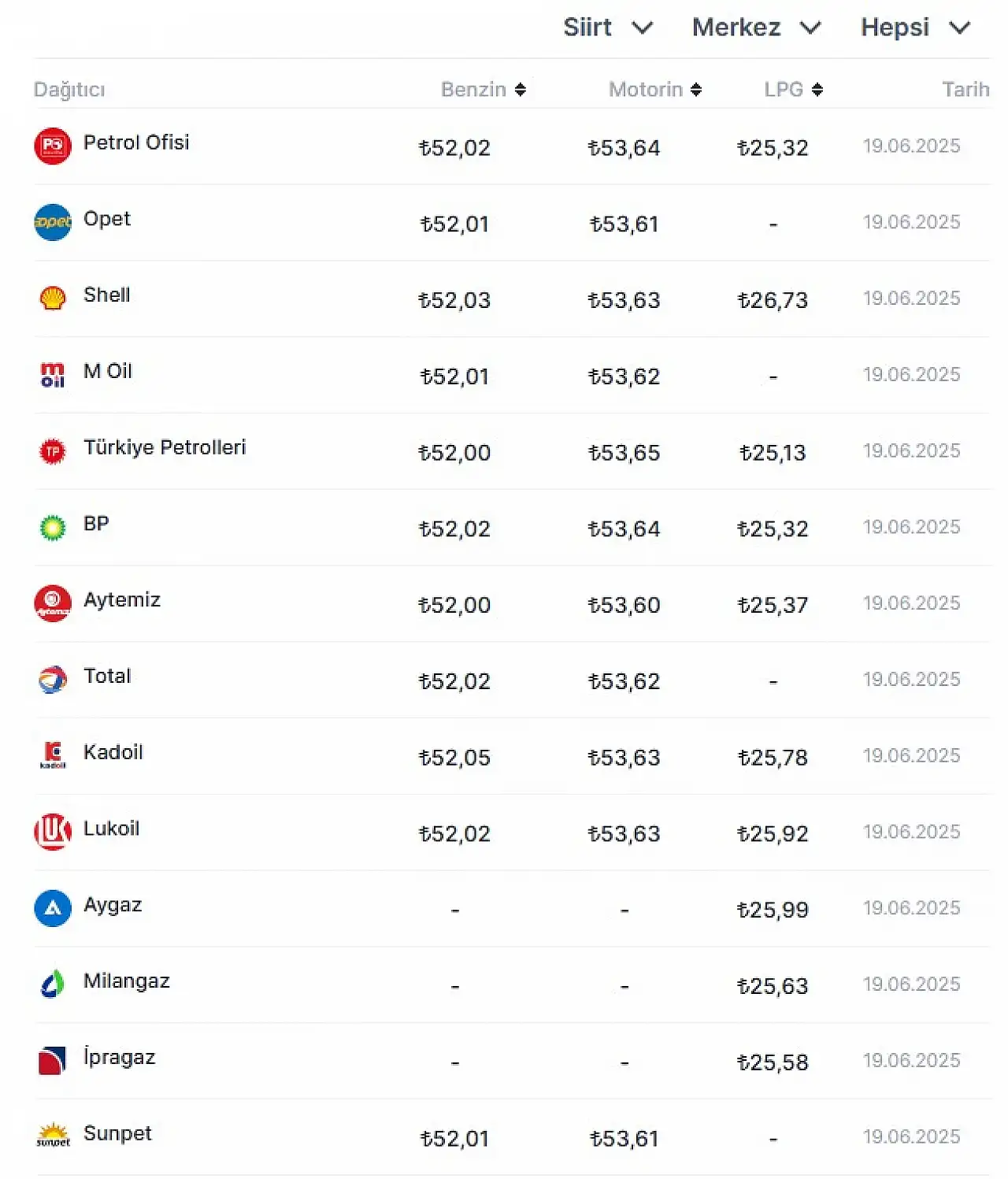The image size is (1008, 1179).
Task: Click the Petrol Ofisi logo icon
Action: (53, 146)
